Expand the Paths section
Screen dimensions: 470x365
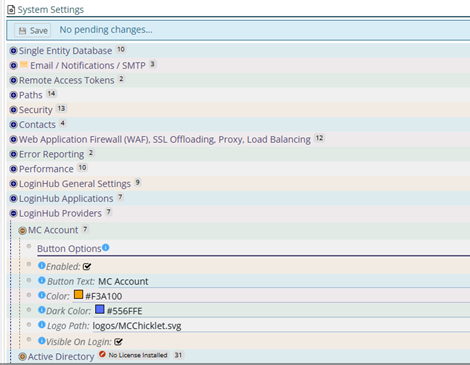tap(13, 95)
